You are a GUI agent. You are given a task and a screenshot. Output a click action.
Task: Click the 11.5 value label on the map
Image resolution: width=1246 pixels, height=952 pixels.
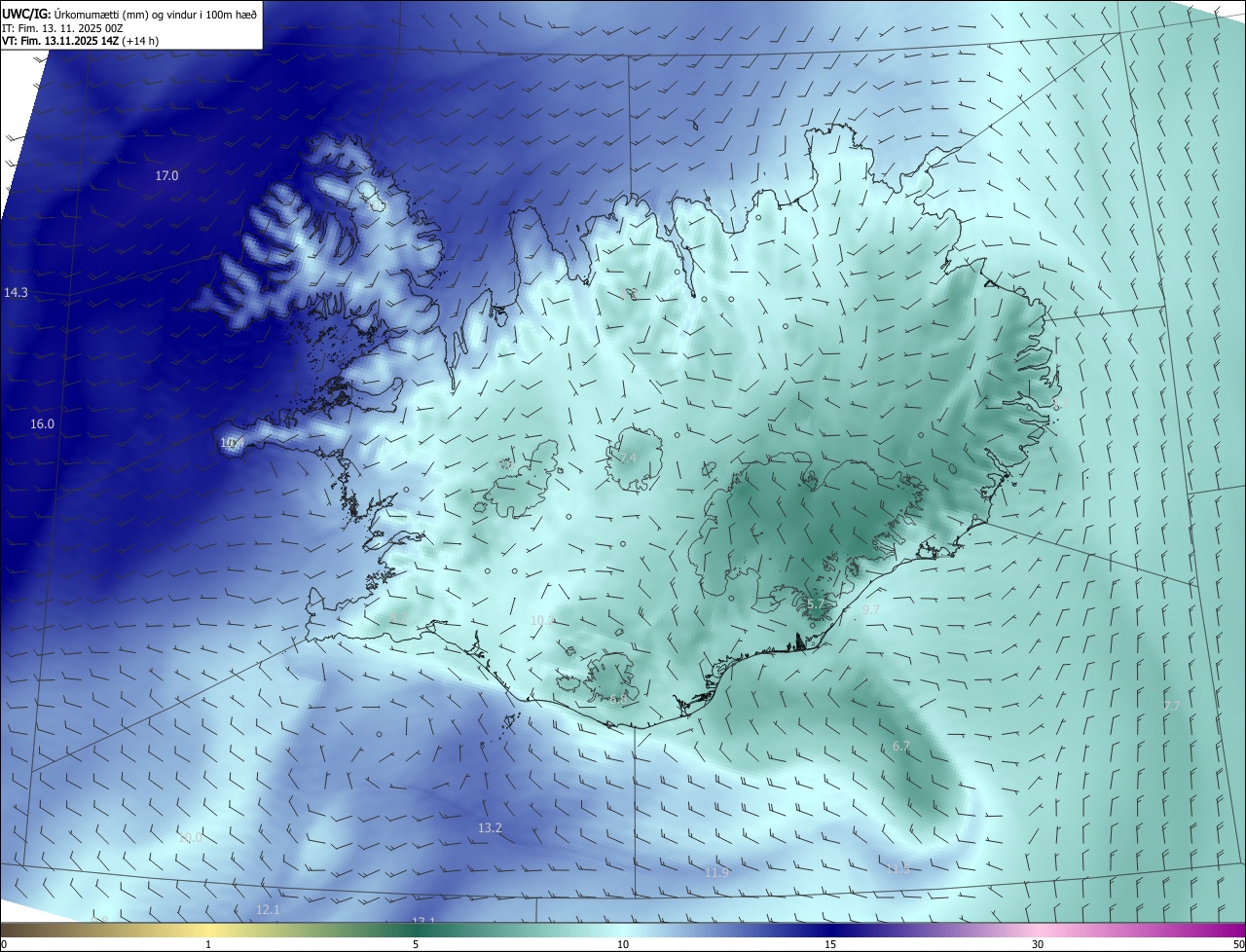click(898, 868)
